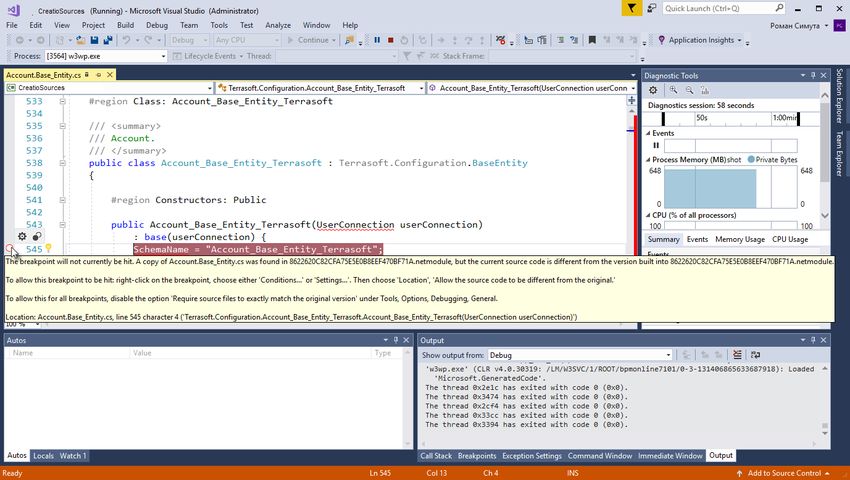Click the lightbulb quick actions icon
The image size is (850, 480).
48,248
